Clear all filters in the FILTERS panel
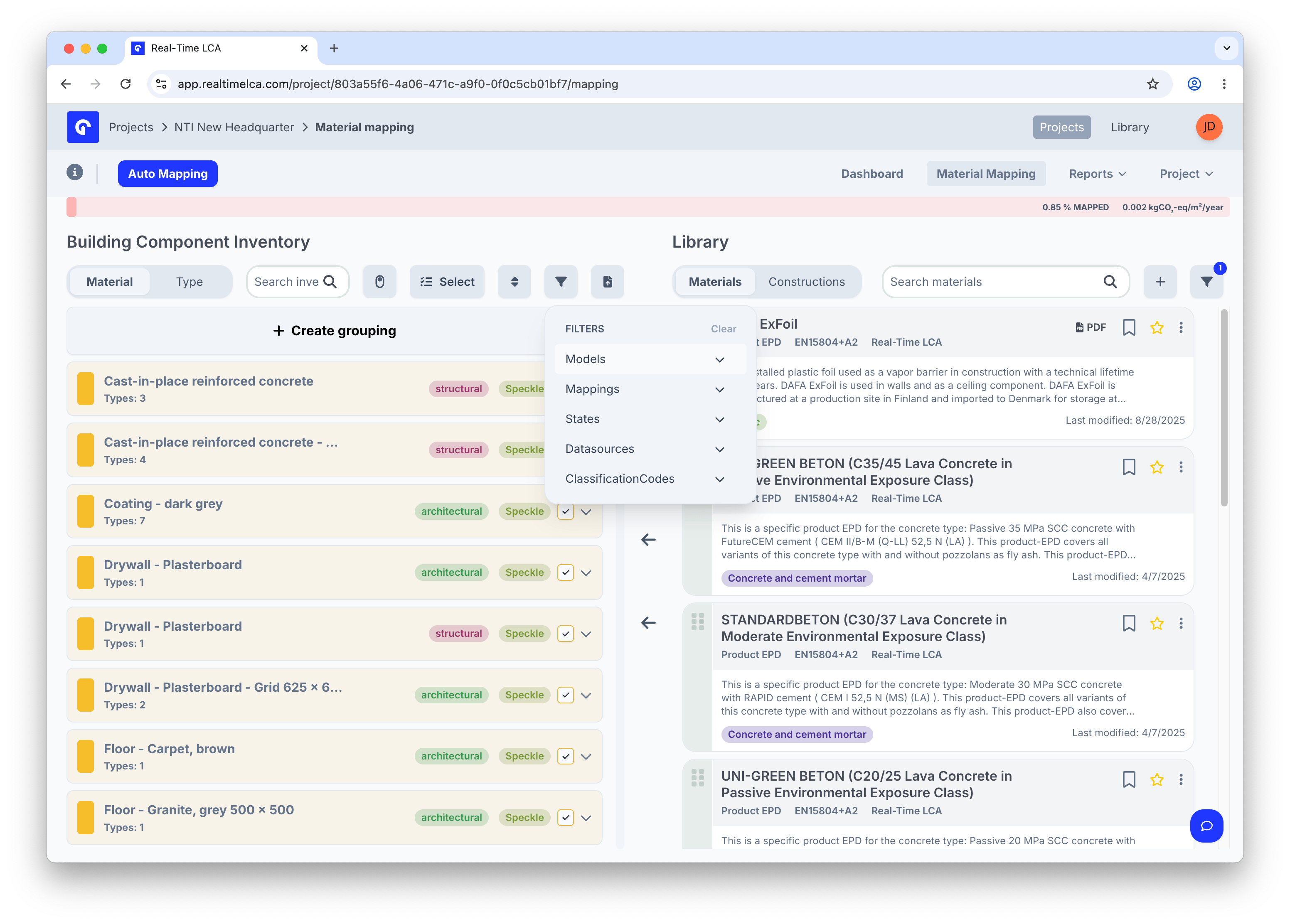This screenshot has width=1290, height=924. (x=723, y=329)
